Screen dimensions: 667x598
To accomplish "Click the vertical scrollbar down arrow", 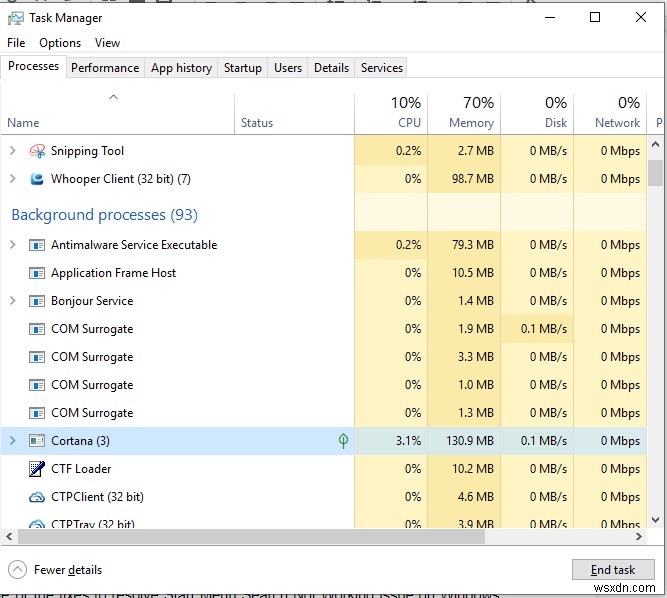I will click(656, 520).
